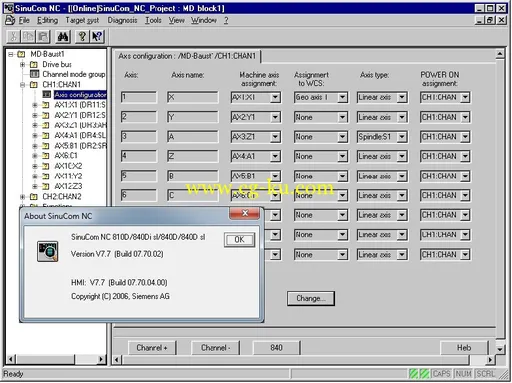
Task: Click main panel horizontal scrollbar left arrow
Action: tap(117, 360)
